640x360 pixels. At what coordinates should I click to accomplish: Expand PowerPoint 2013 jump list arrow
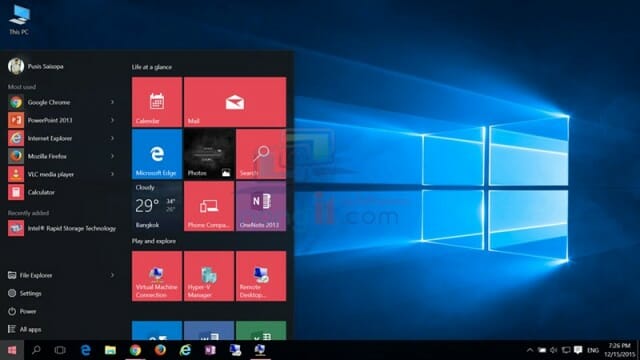(112, 120)
